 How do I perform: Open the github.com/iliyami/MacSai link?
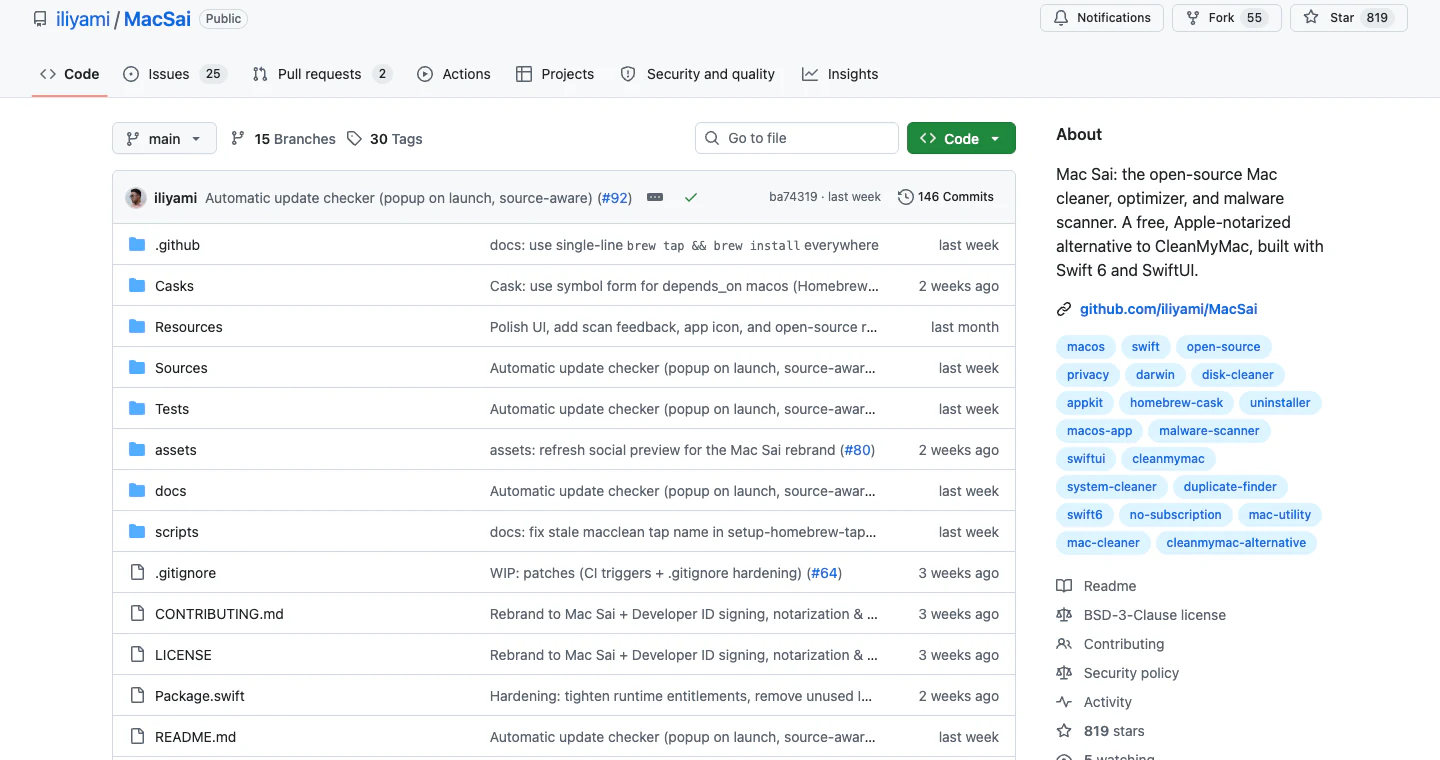[1169, 310]
